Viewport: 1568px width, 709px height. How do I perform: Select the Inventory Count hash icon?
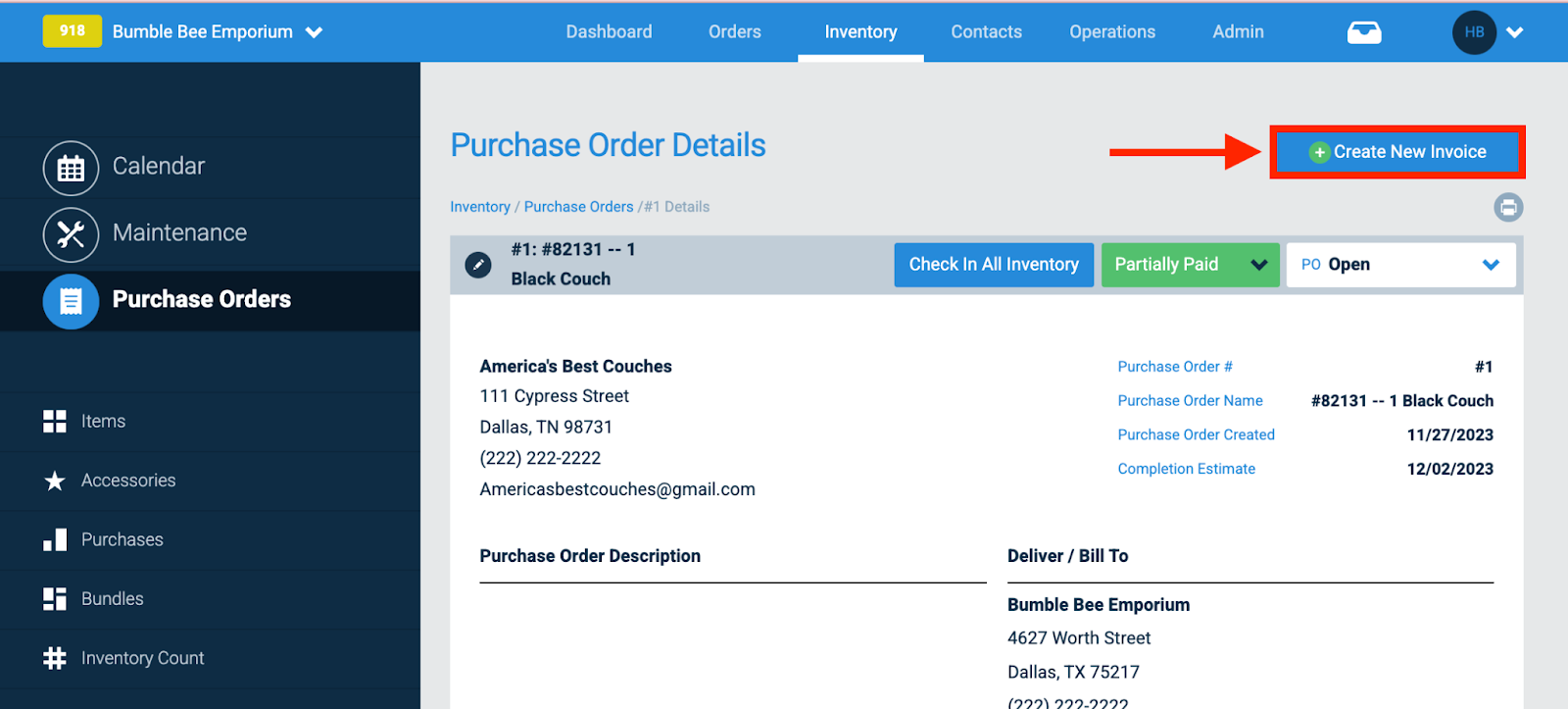click(54, 658)
